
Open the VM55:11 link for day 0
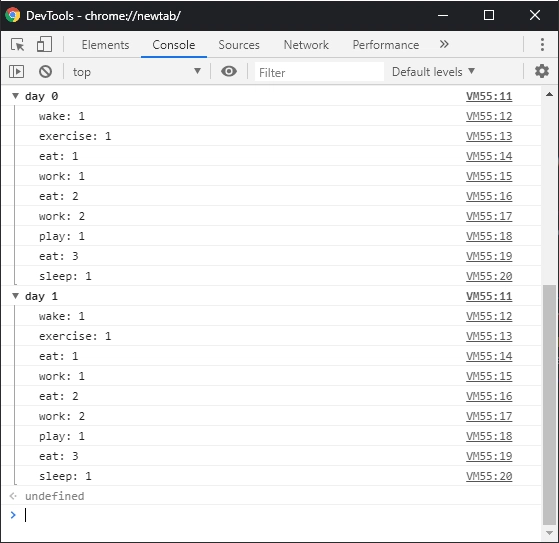click(x=489, y=96)
